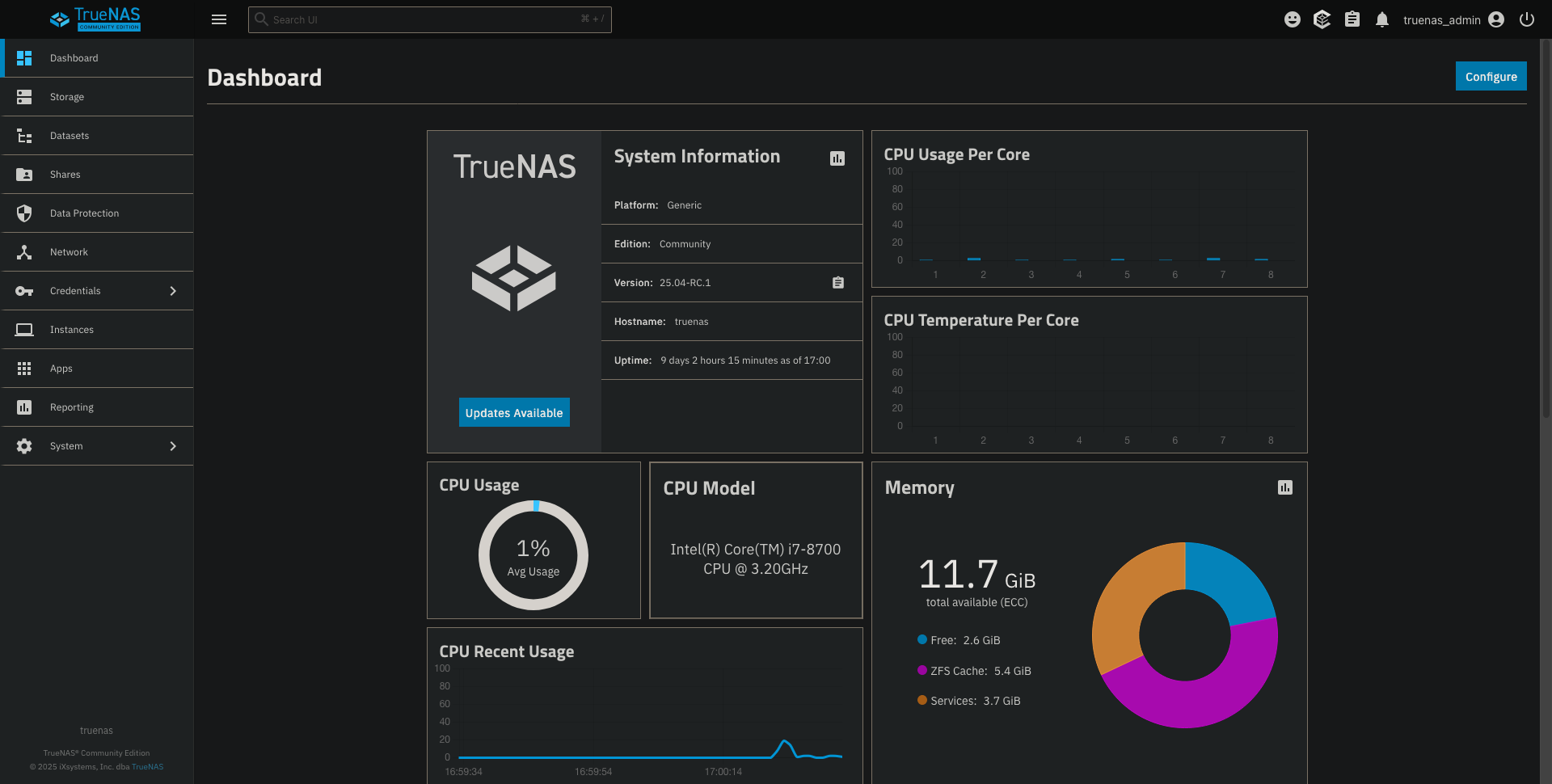Screen dimensions: 1552x784
Task: Click the purple ZFS Cache legend dot
Action: [922, 670]
